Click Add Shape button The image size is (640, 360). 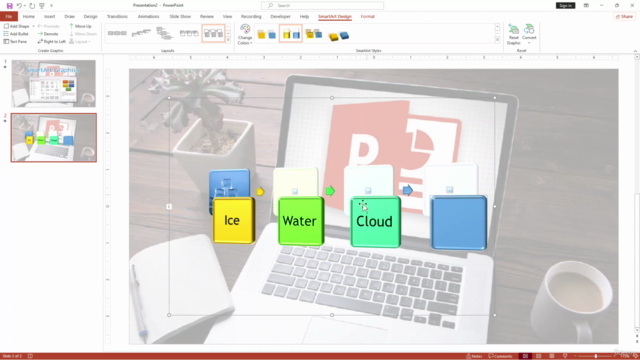click(x=17, y=26)
